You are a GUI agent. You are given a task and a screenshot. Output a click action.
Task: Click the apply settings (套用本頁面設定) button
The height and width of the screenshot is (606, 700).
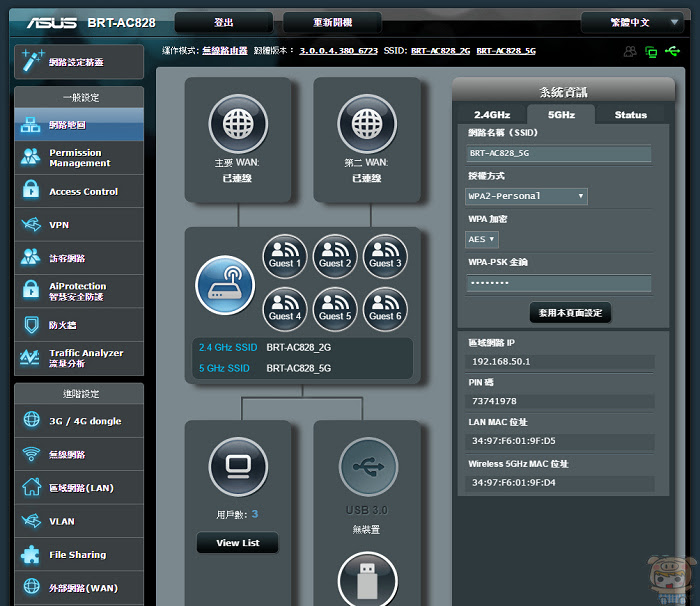[x=570, y=313]
